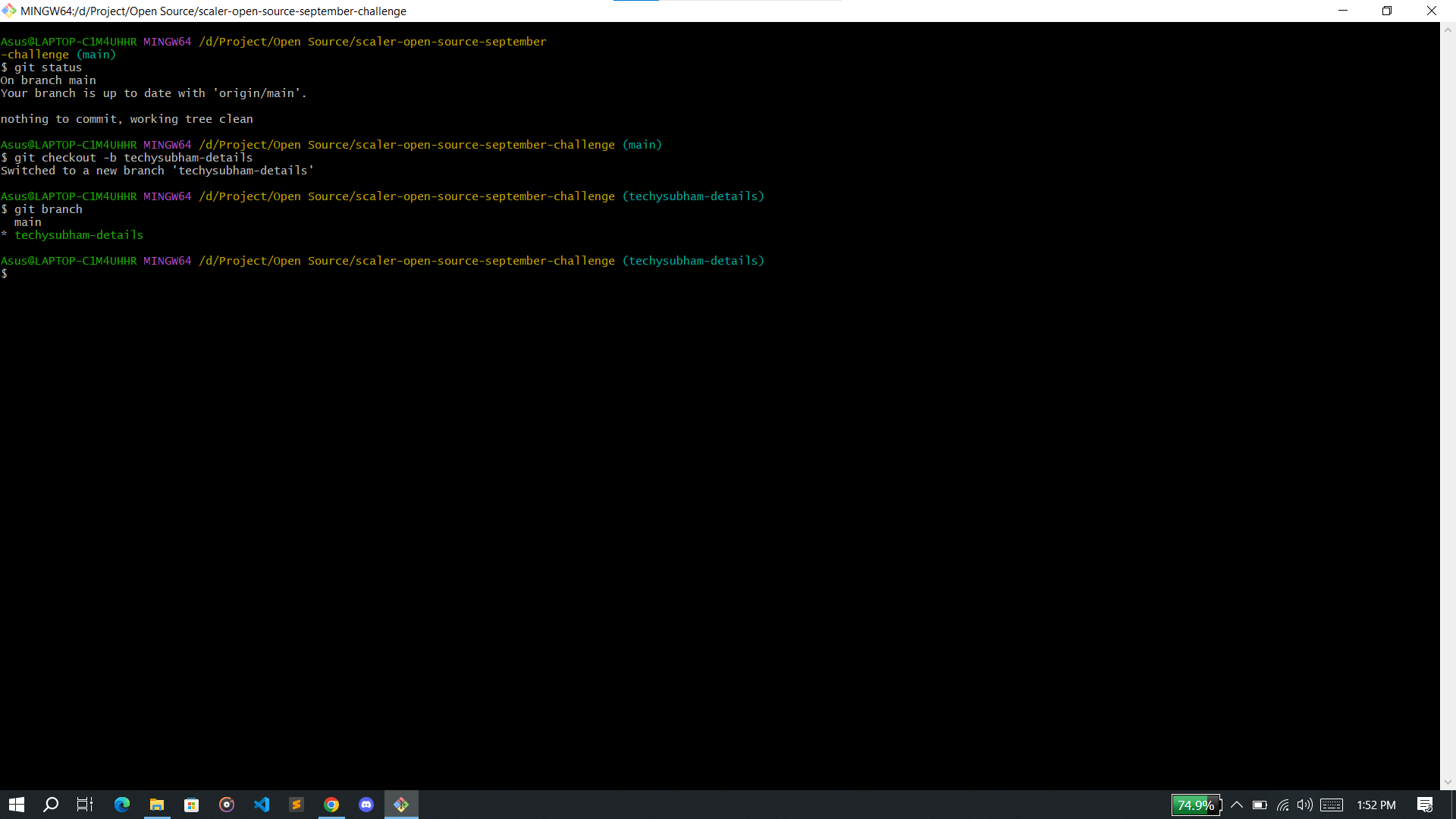
Task: Open Task View
Action: click(83, 805)
